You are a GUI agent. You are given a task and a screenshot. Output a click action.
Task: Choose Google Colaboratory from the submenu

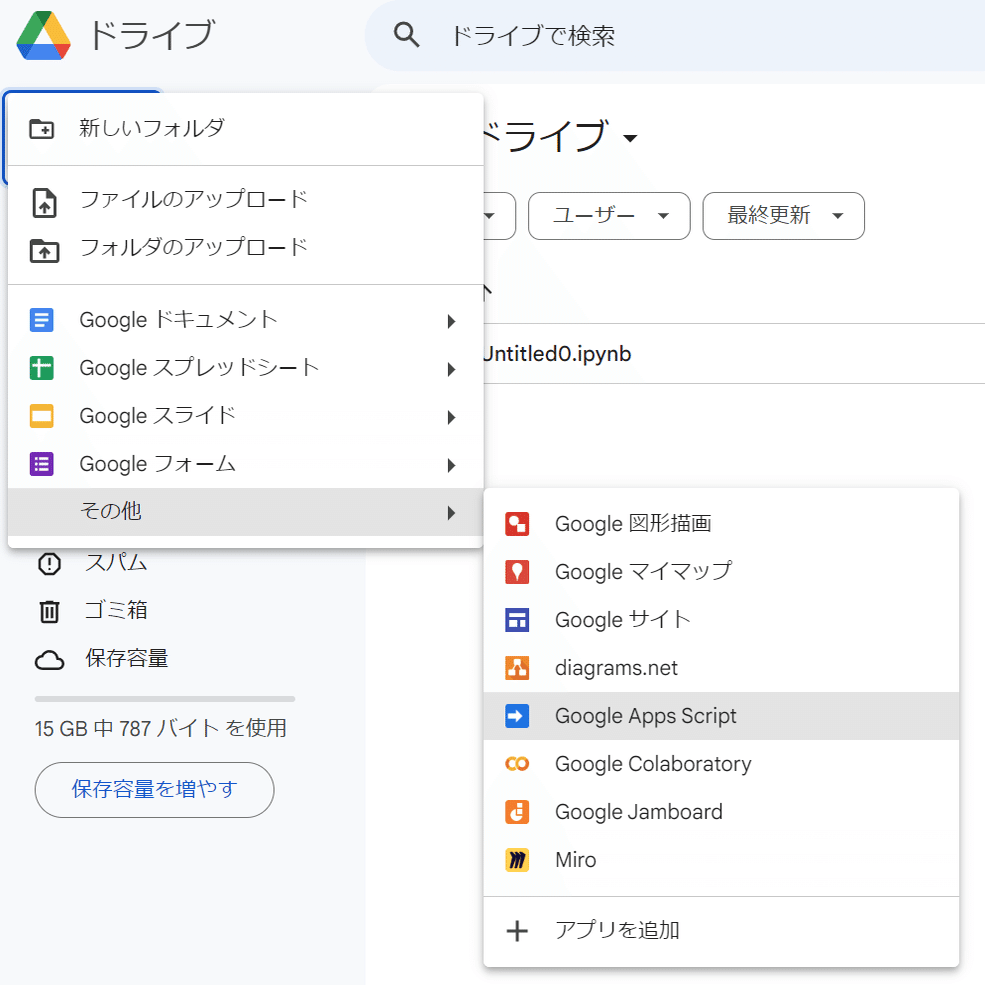coord(721,764)
